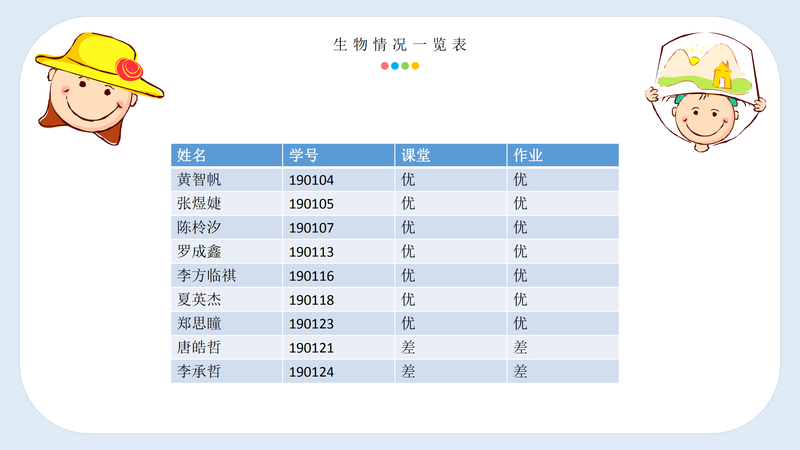The image size is (800, 450).
Task: Click the 课堂 grade 优 in row 190105
Action: [408, 204]
